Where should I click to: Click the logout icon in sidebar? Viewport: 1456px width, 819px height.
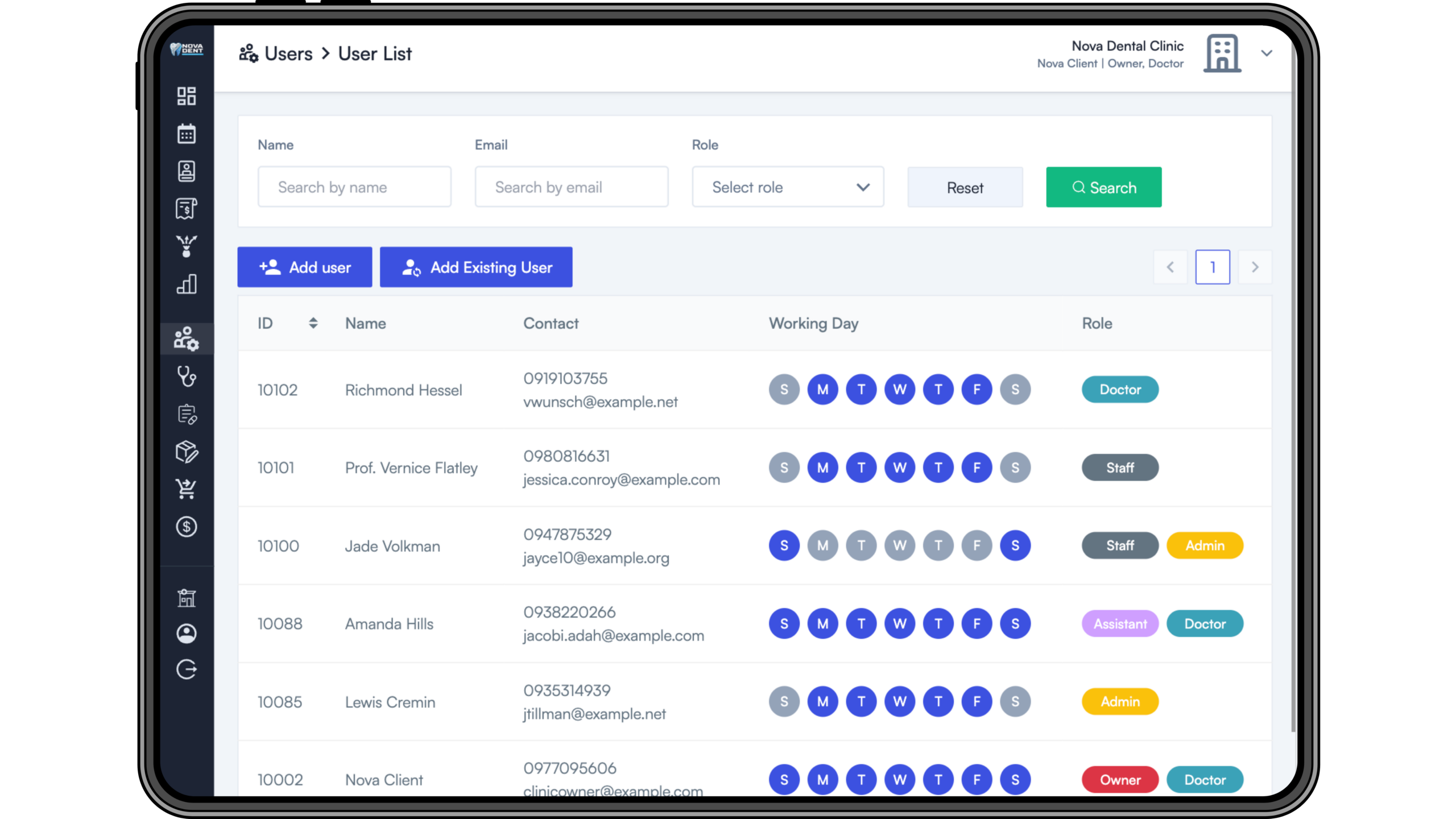click(186, 669)
